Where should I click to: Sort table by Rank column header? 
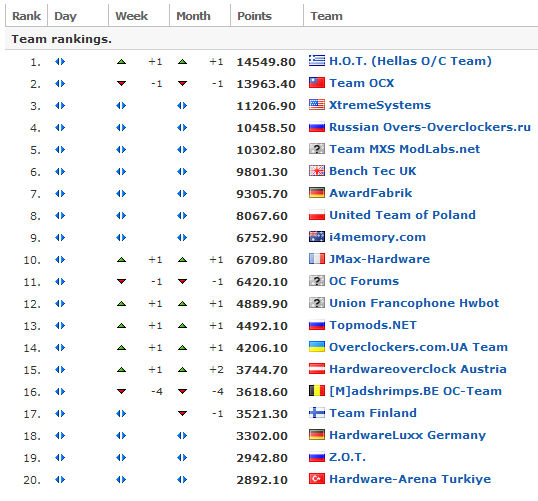point(26,16)
